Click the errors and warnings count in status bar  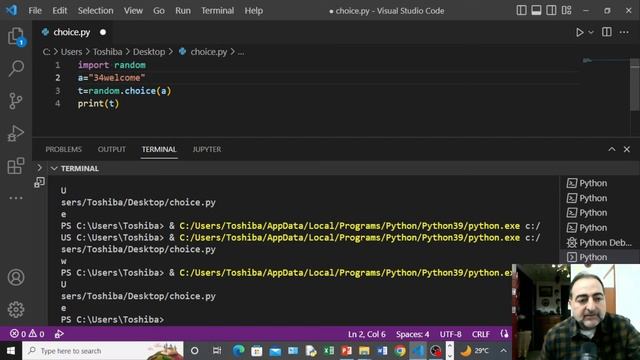[x=27, y=334]
